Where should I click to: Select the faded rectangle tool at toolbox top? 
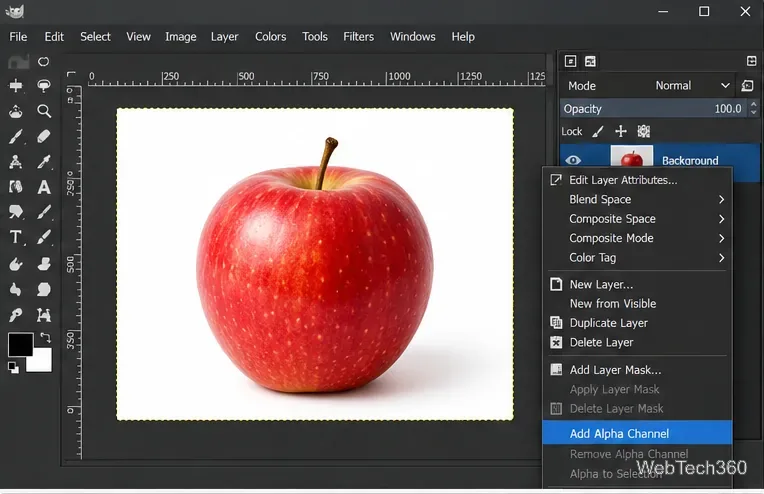(x=19, y=62)
